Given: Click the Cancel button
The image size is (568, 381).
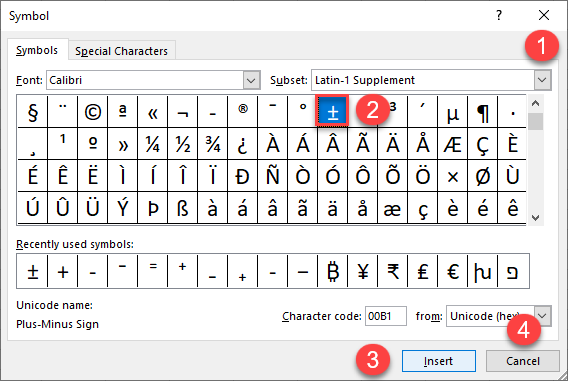Looking at the screenshot, I should [x=523, y=361].
